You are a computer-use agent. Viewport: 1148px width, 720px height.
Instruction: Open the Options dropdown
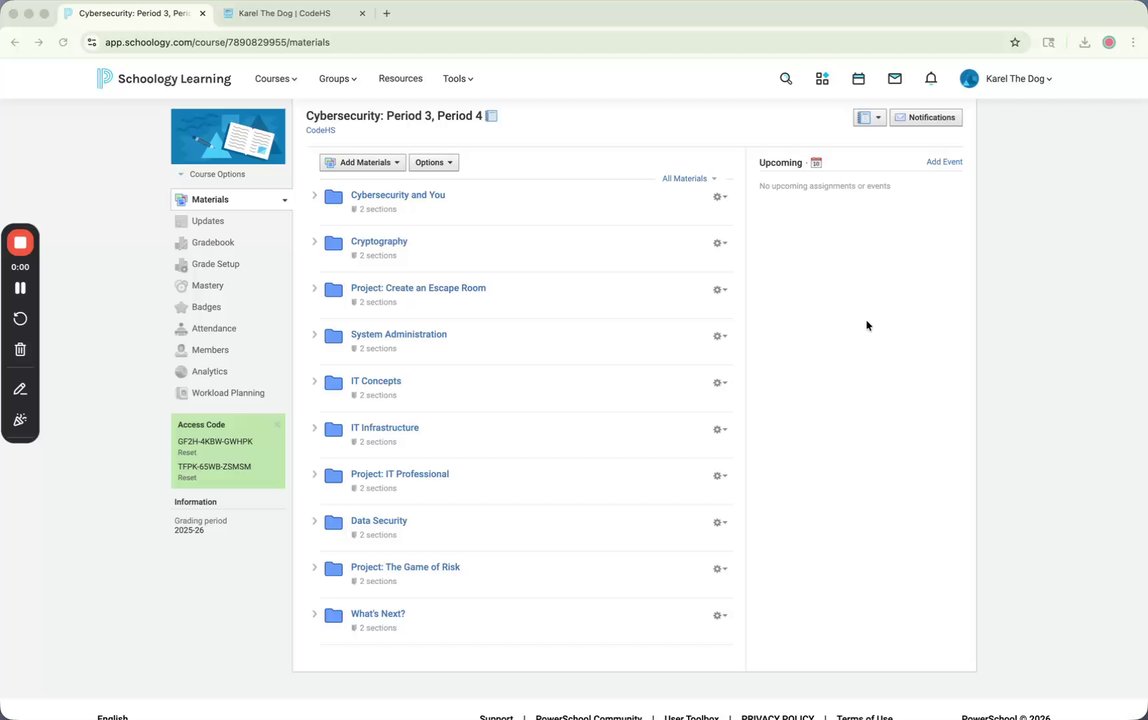click(x=434, y=162)
